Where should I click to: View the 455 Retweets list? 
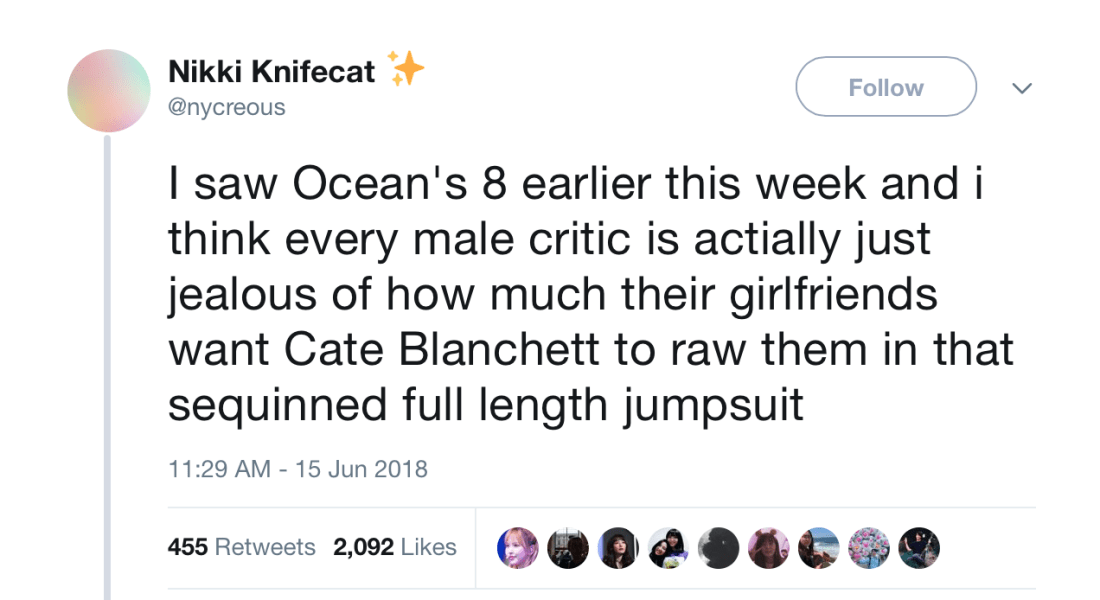pyautogui.click(x=241, y=547)
